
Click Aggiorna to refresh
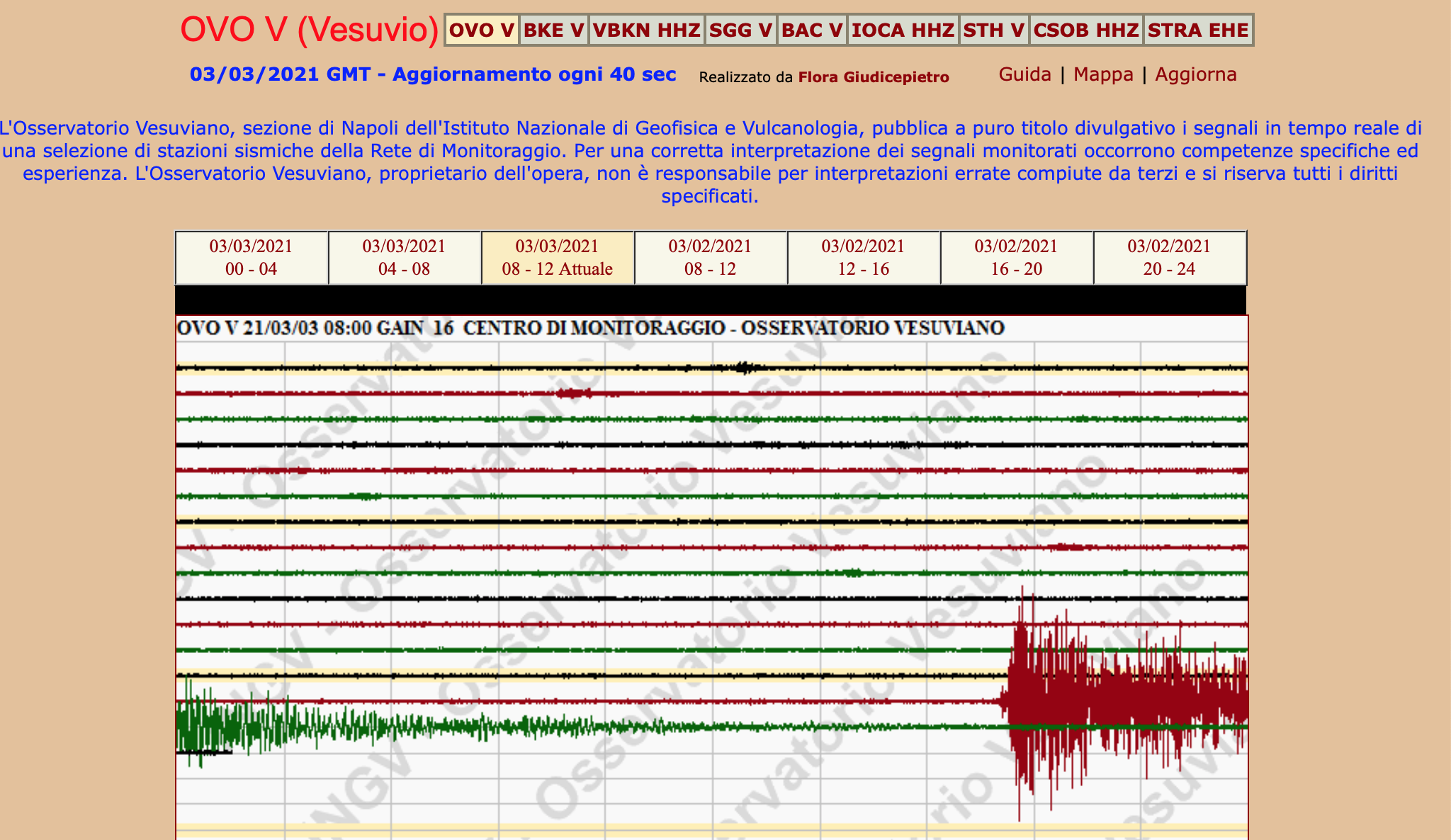pyautogui.click(x=1196, y=74)
